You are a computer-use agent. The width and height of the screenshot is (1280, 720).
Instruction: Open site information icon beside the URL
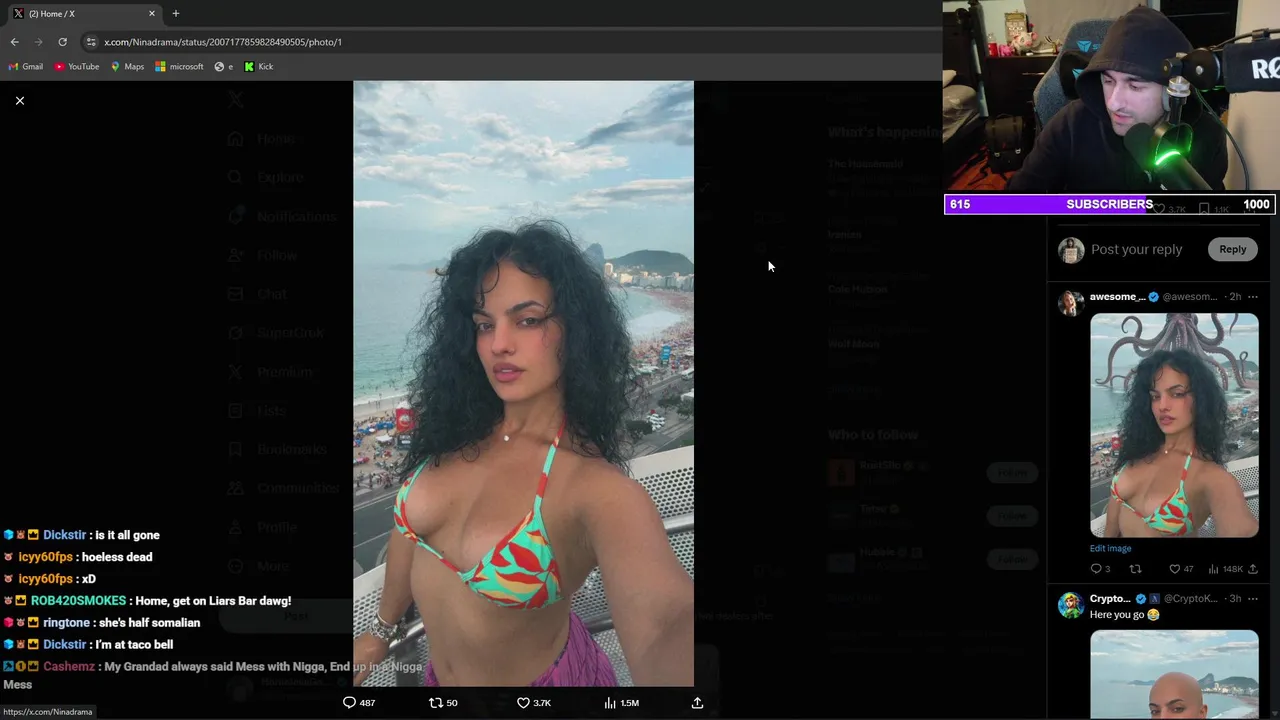pyautogui.click(x=91, y=42)
